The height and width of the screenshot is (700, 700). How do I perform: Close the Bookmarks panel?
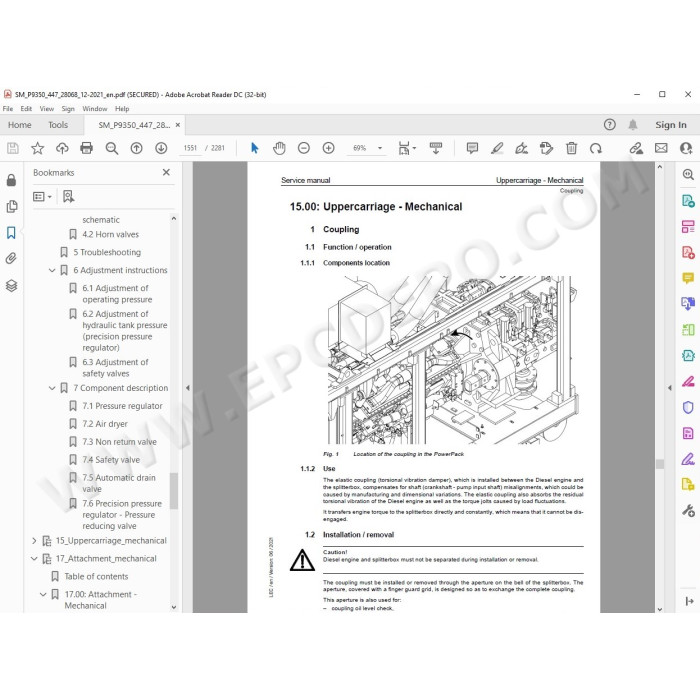tap(166, 172)
